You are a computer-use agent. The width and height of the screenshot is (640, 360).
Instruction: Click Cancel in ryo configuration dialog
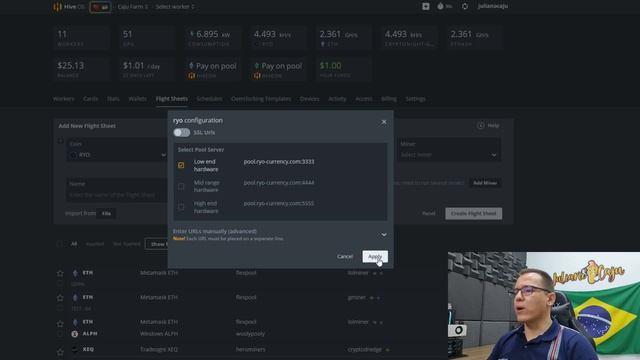[345, 256]
